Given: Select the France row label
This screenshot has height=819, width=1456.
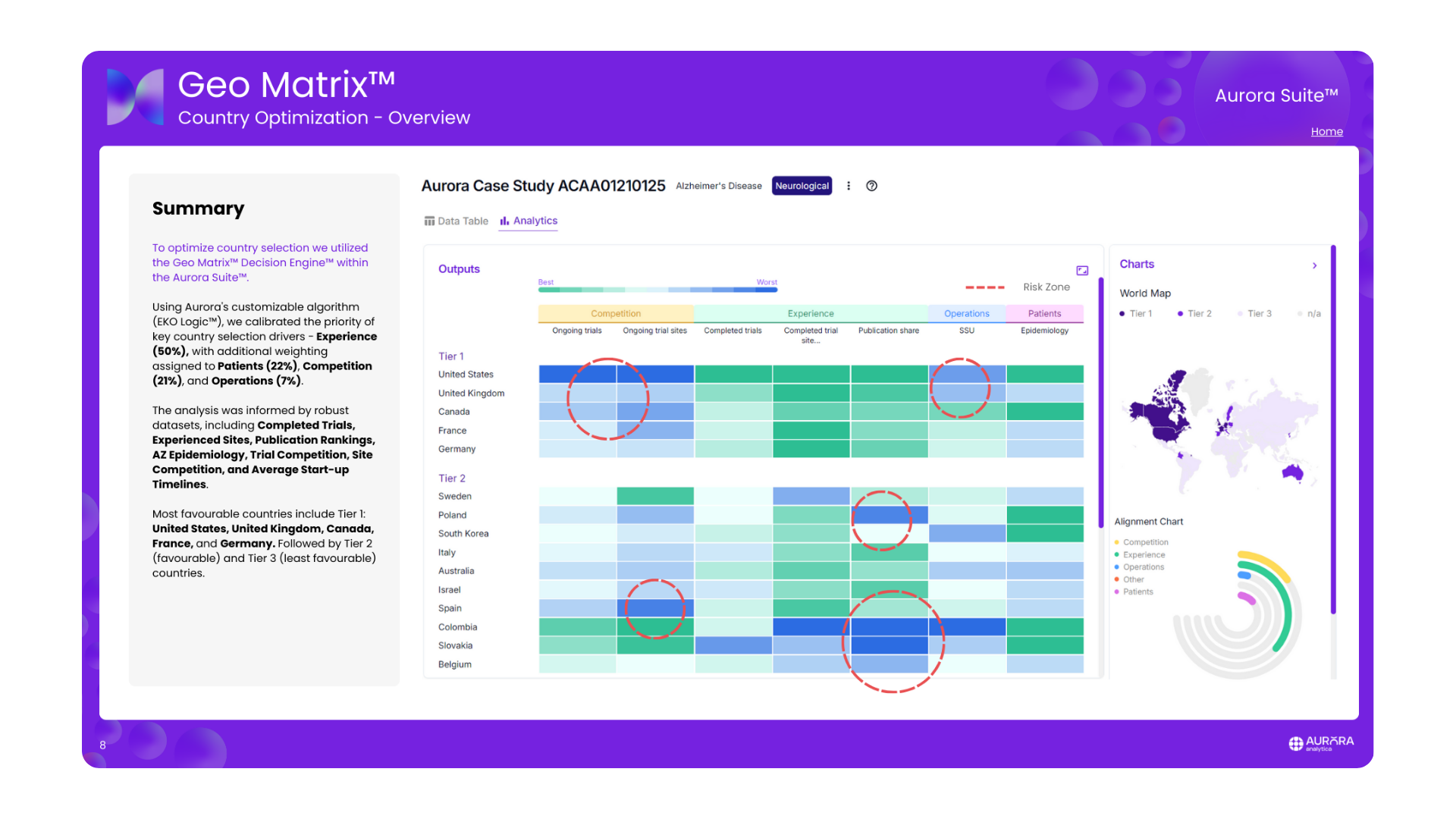Looking at the screenshot, I should tap(452, 431).
